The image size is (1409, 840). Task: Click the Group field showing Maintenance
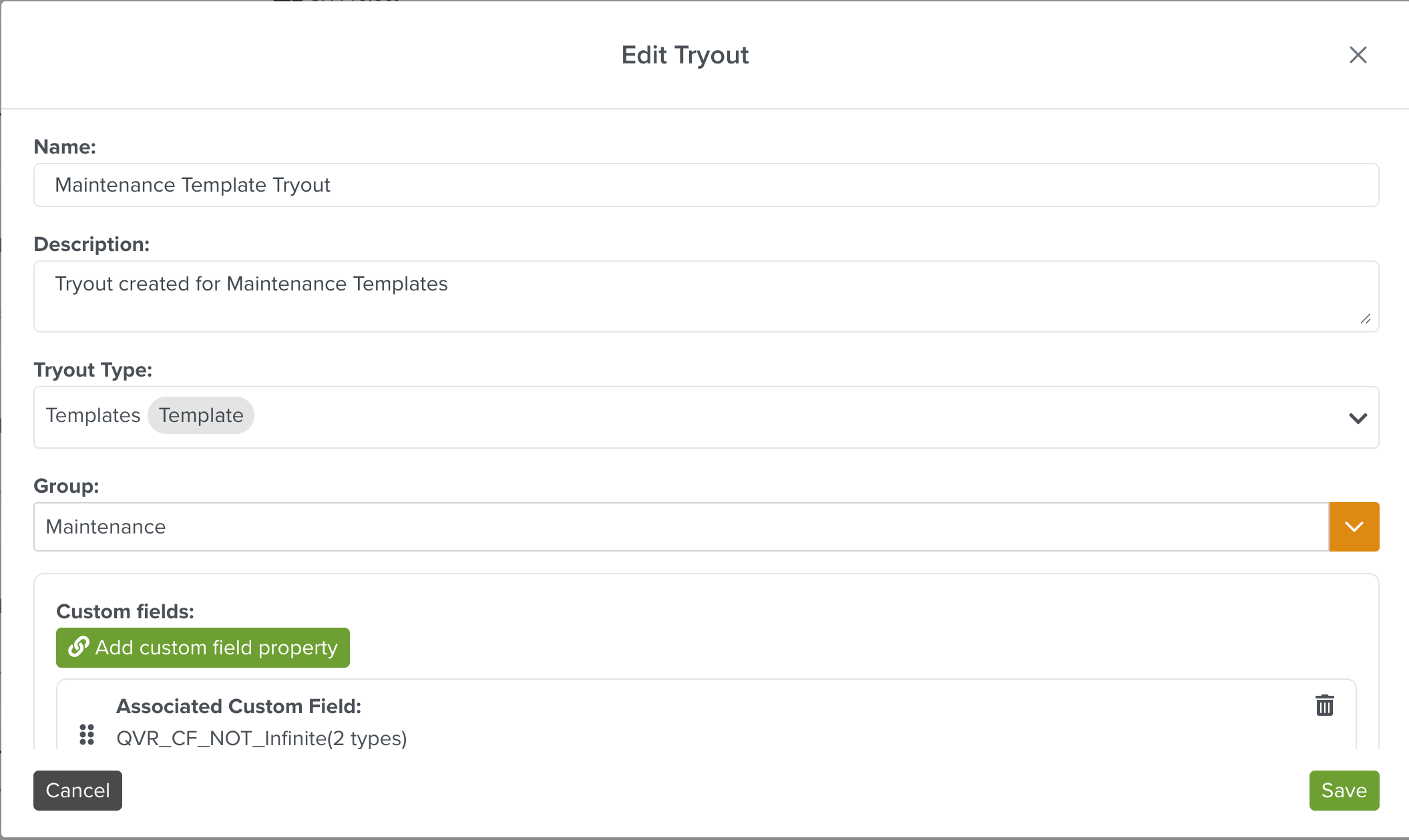coord(680,527)
